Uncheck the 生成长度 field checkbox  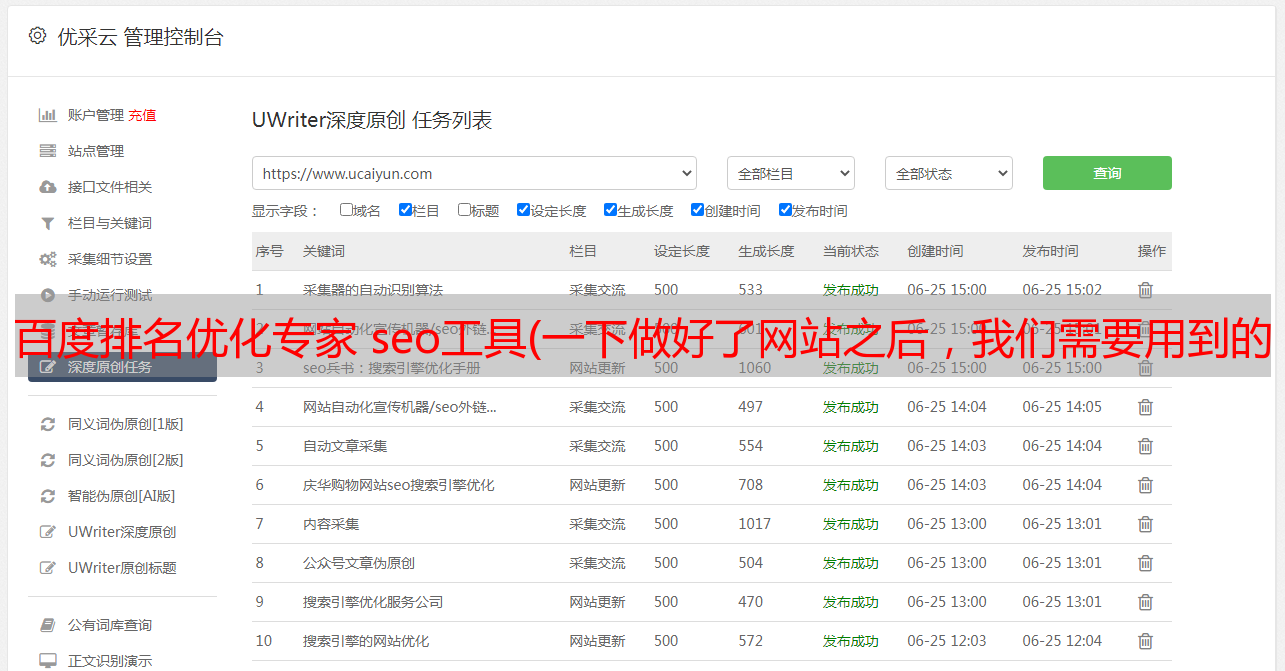(610, 210)
